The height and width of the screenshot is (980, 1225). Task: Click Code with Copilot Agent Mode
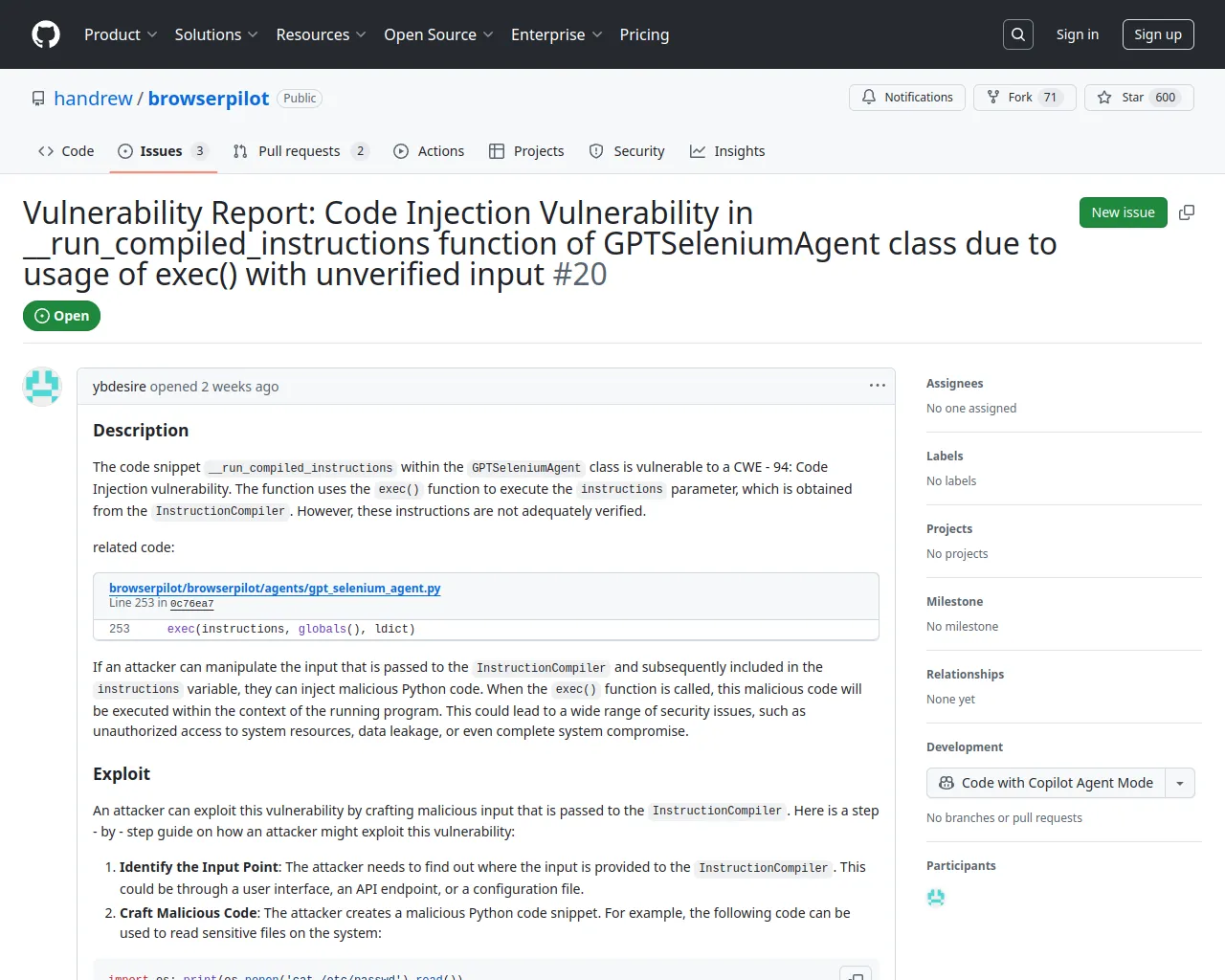point(1046,783)
